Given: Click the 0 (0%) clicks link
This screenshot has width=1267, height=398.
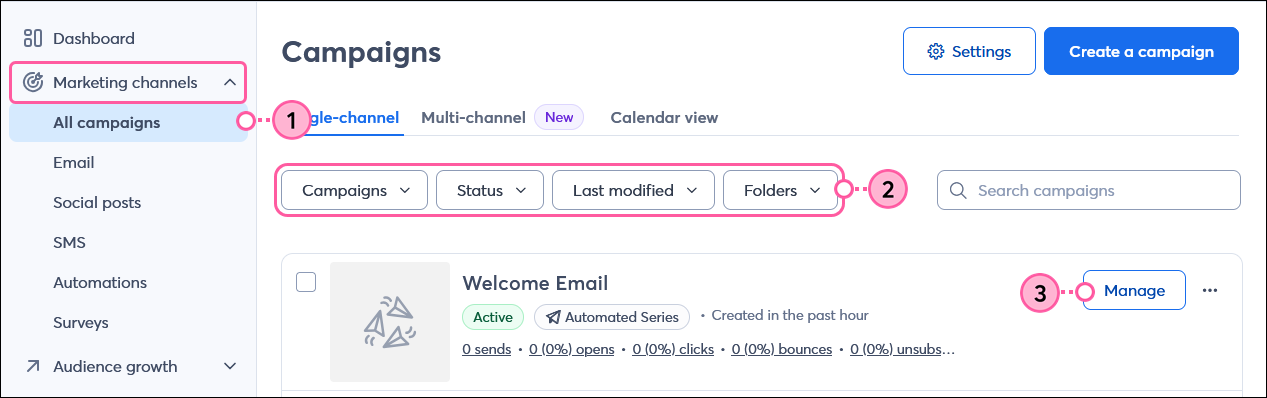Looking at the screenshot, I should 673,349.
